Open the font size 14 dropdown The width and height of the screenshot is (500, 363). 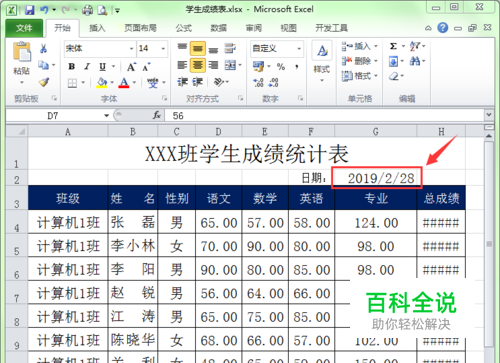pos(163,49)
